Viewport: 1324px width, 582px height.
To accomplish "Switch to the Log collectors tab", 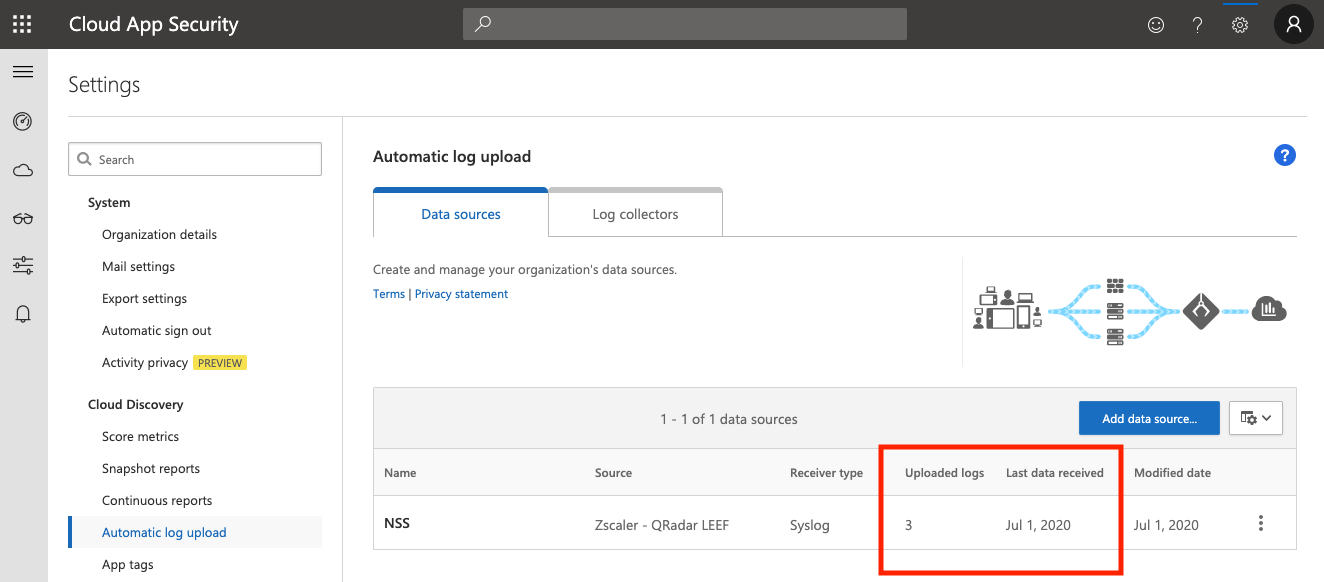I will point(635,214).
